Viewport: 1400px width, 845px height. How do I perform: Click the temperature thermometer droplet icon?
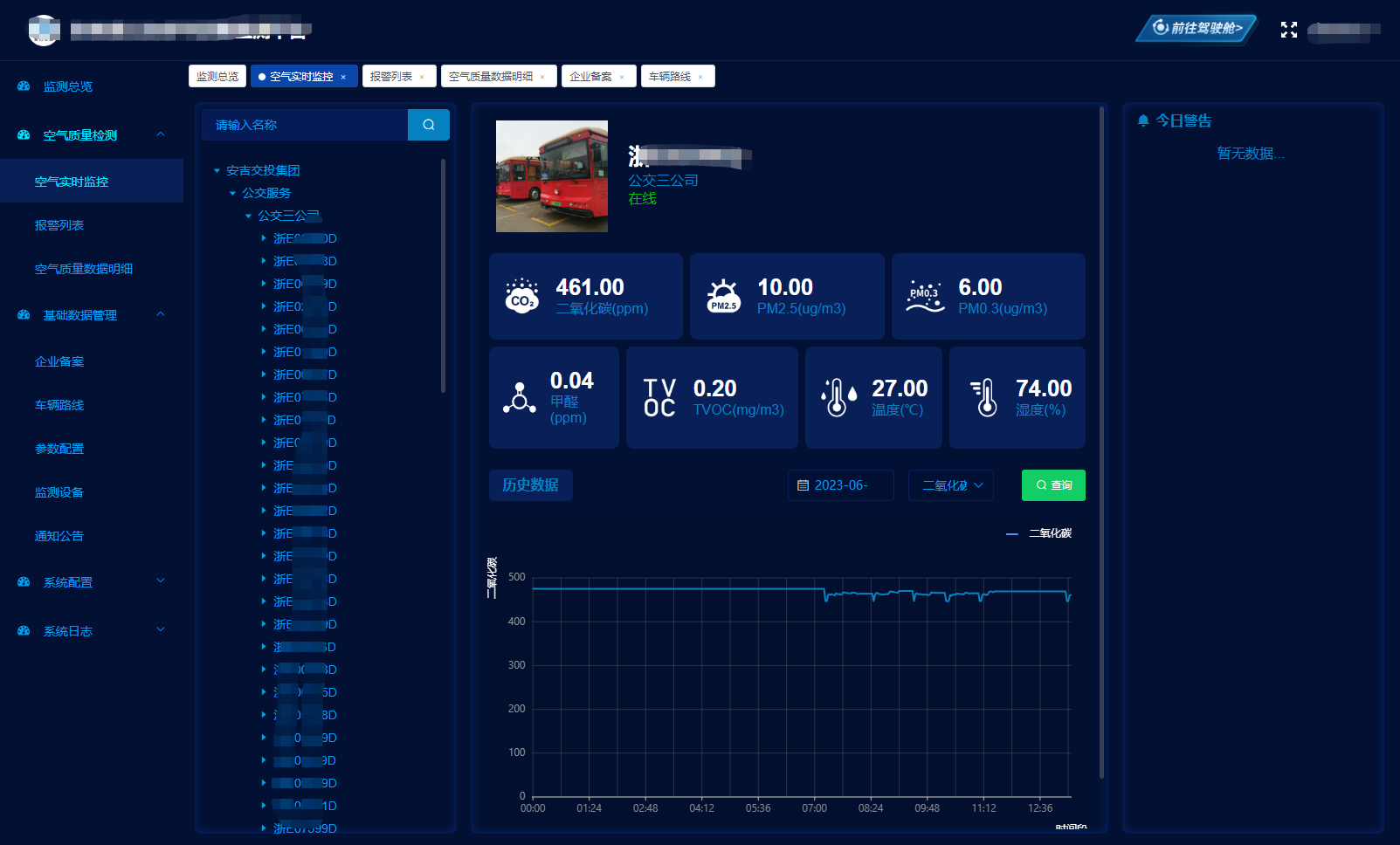[x=838, y=397]
